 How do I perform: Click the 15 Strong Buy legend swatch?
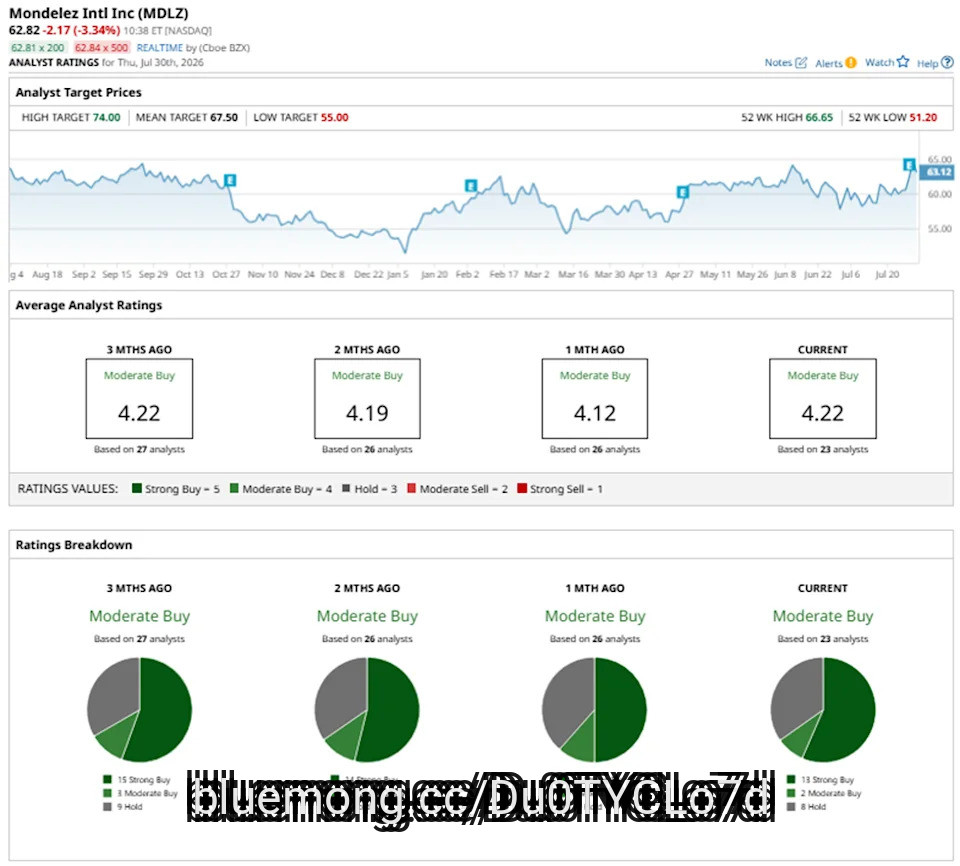click(107, 780)
